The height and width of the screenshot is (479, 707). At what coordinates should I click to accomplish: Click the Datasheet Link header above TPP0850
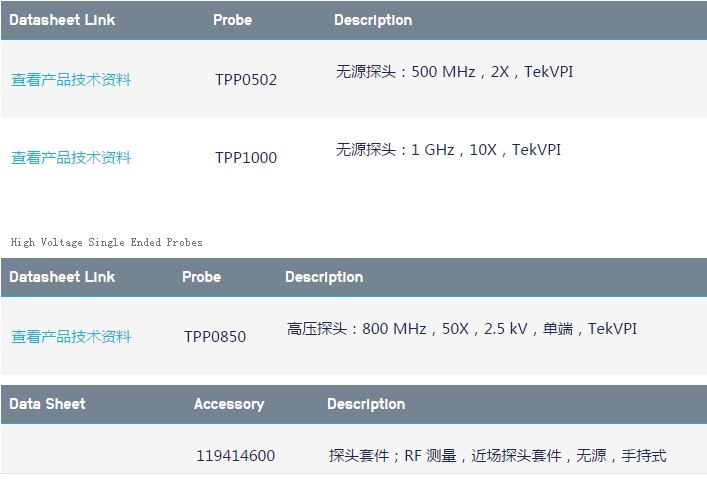[x=63, y=277]
